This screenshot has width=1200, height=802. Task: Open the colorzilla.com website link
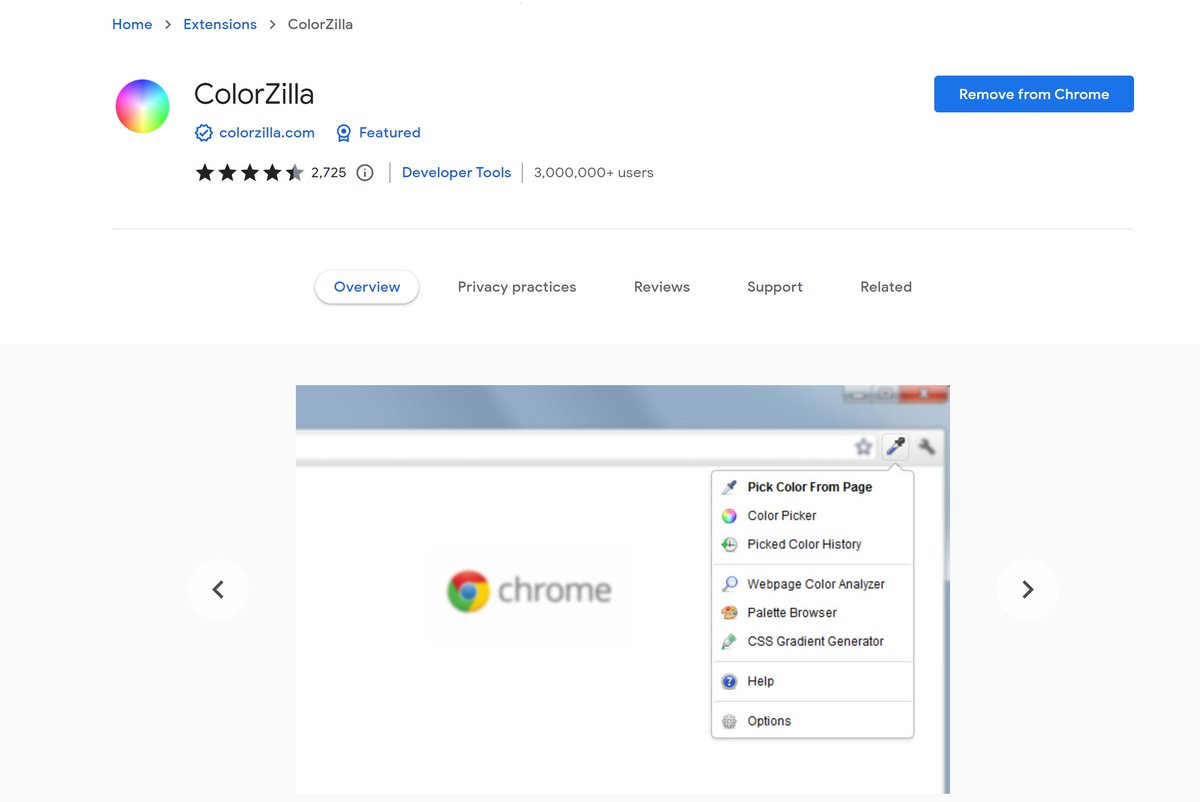[266, 132]
